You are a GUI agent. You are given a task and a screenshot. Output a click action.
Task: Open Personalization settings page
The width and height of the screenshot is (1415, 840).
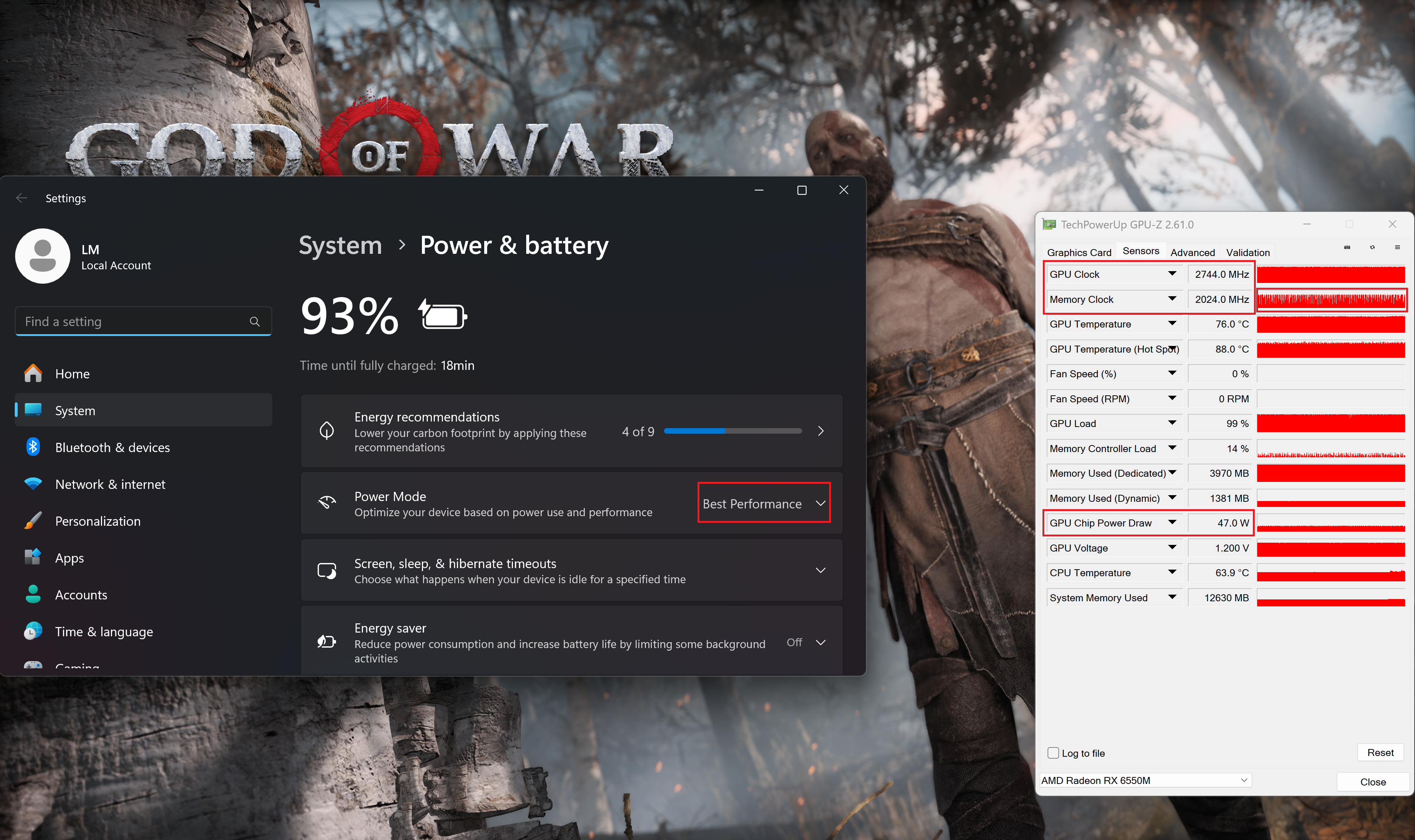click(x=143, y=521)
